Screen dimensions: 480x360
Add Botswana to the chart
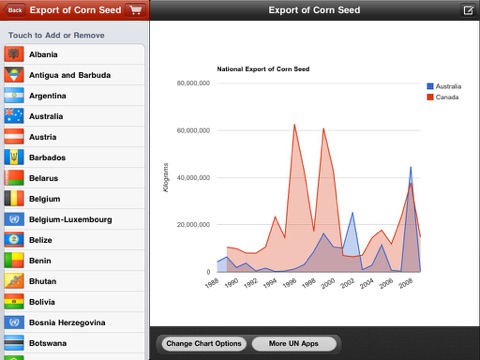pyautogui.click(x=74, y=343)
